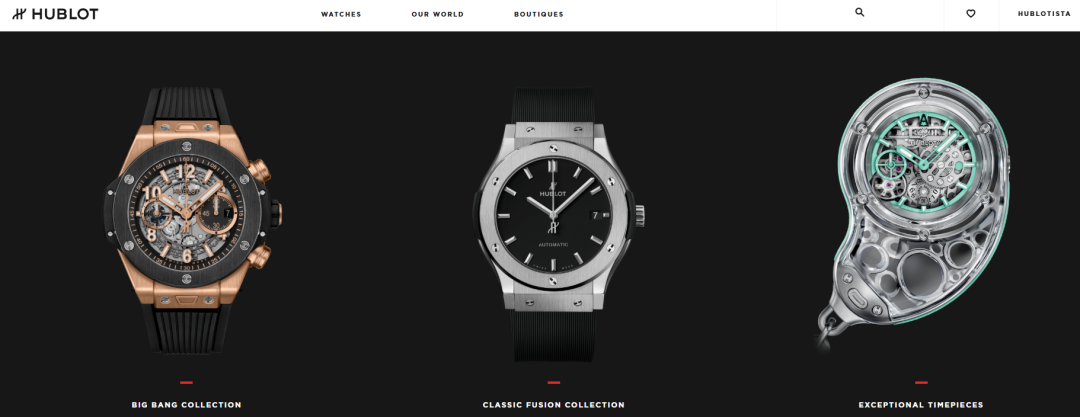Open the Watches menu
Viewport: 1080px width, 417px height.
click(341, 14)
